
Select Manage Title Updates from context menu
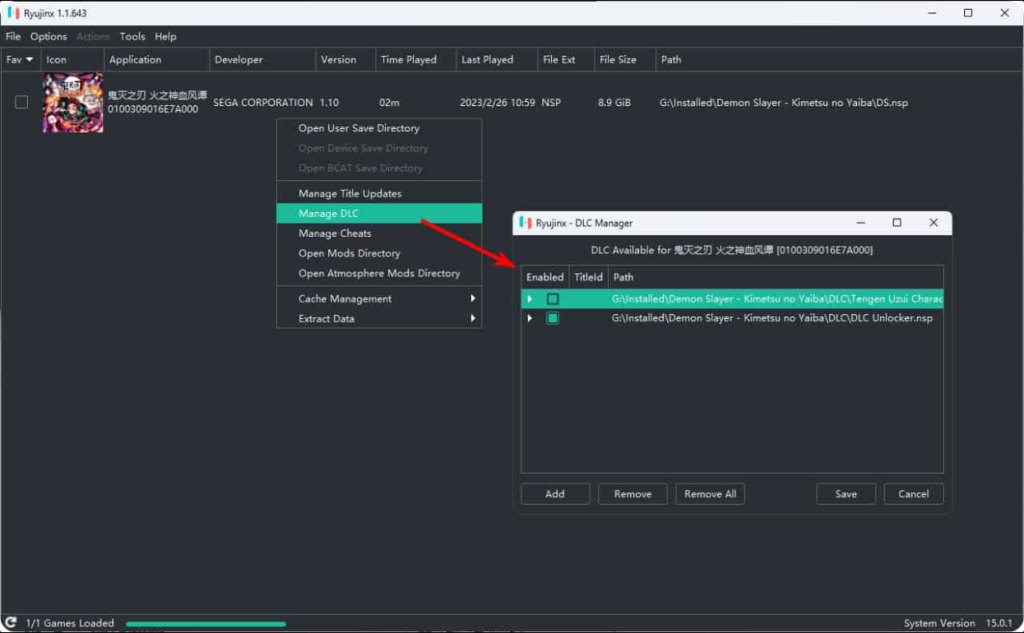350,194
